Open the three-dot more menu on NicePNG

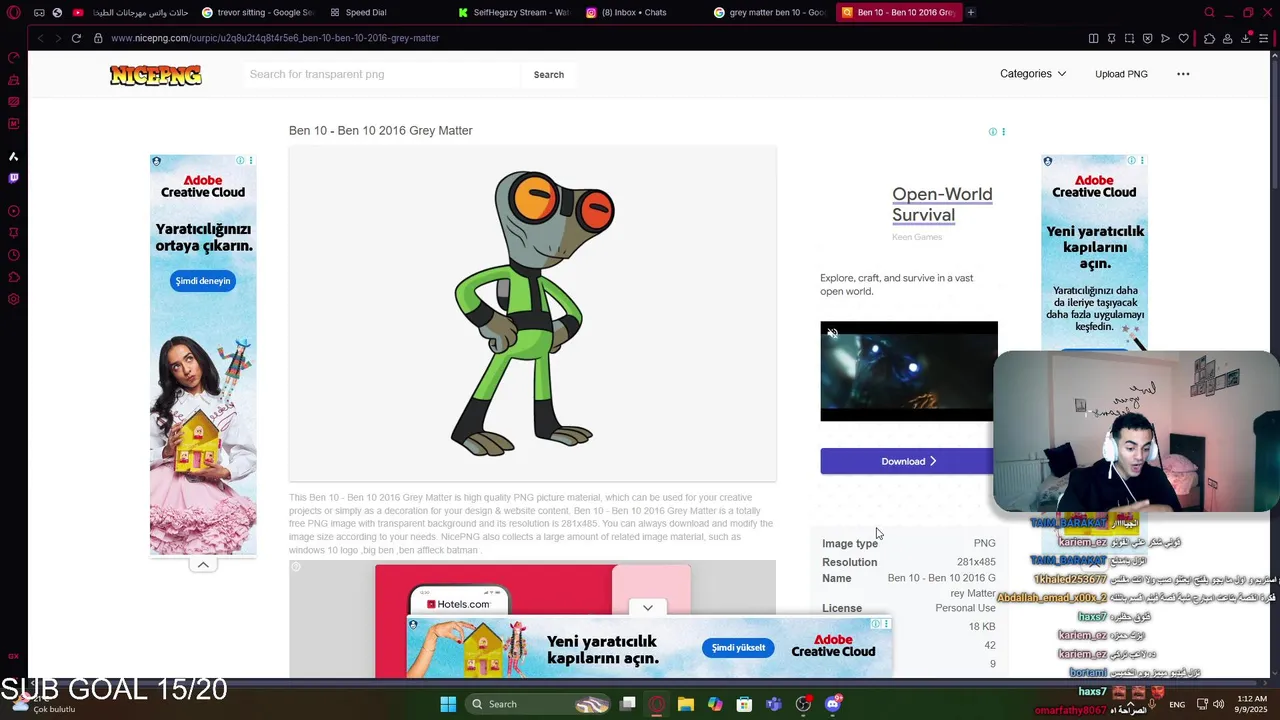point(1183,74)
